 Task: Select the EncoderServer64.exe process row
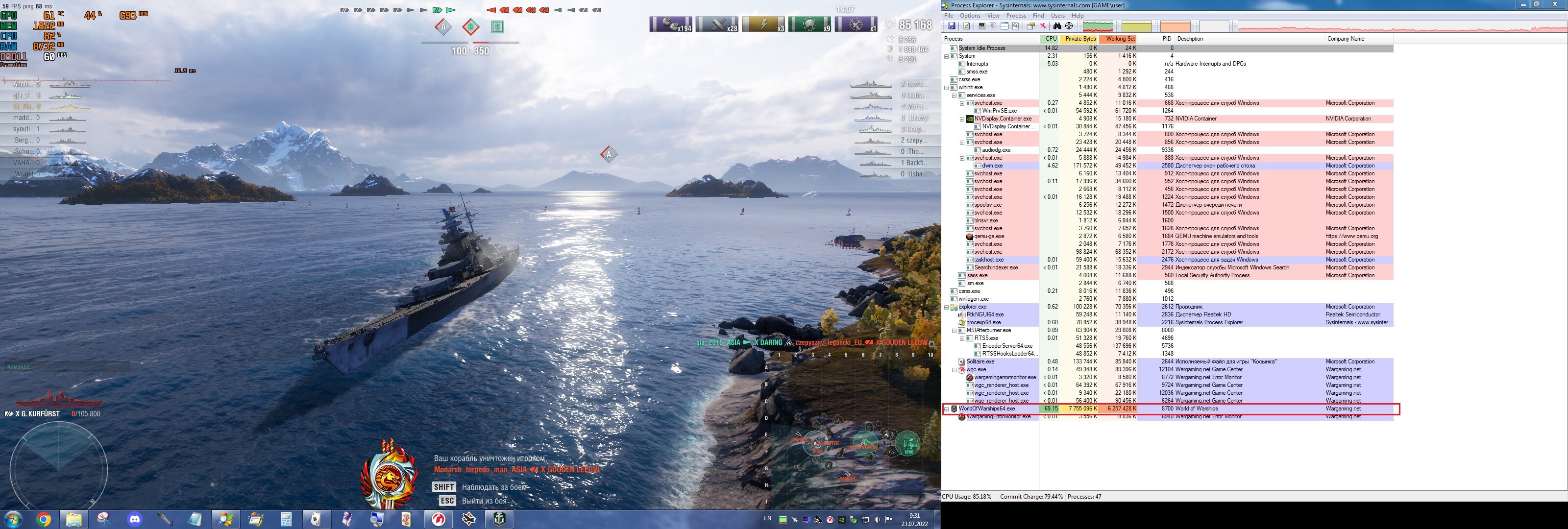click(1168, 346)
